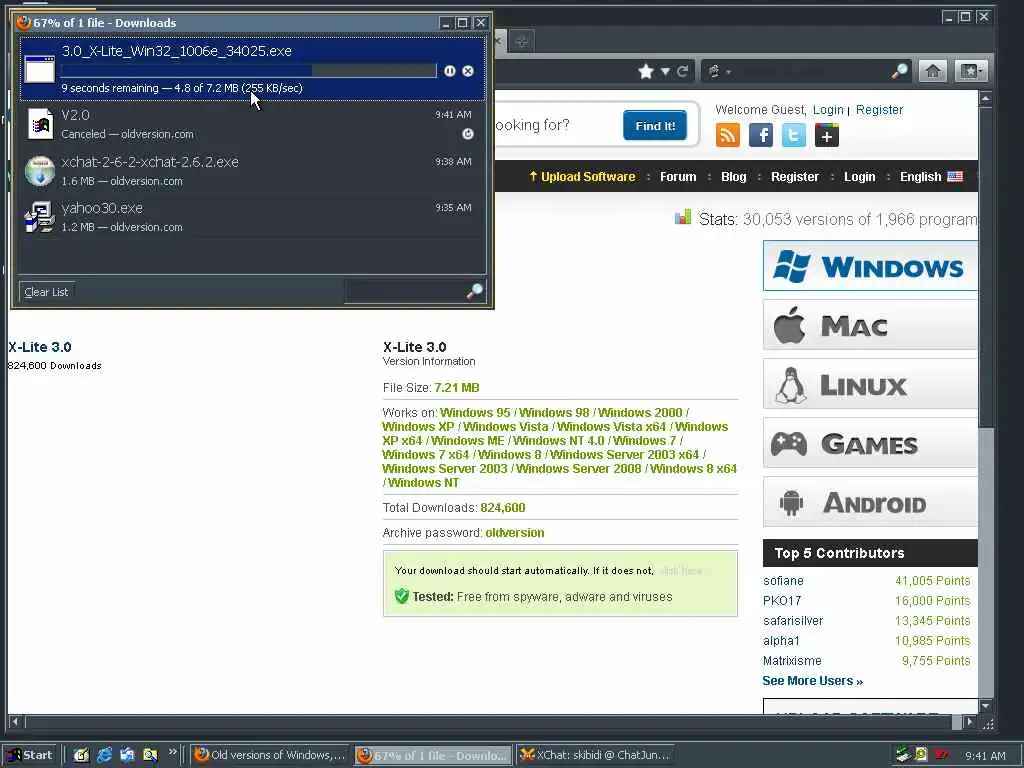Click the X-Lite download progress bar
The height and width of the screenshot is (768, 1024).
click(248, 71)
